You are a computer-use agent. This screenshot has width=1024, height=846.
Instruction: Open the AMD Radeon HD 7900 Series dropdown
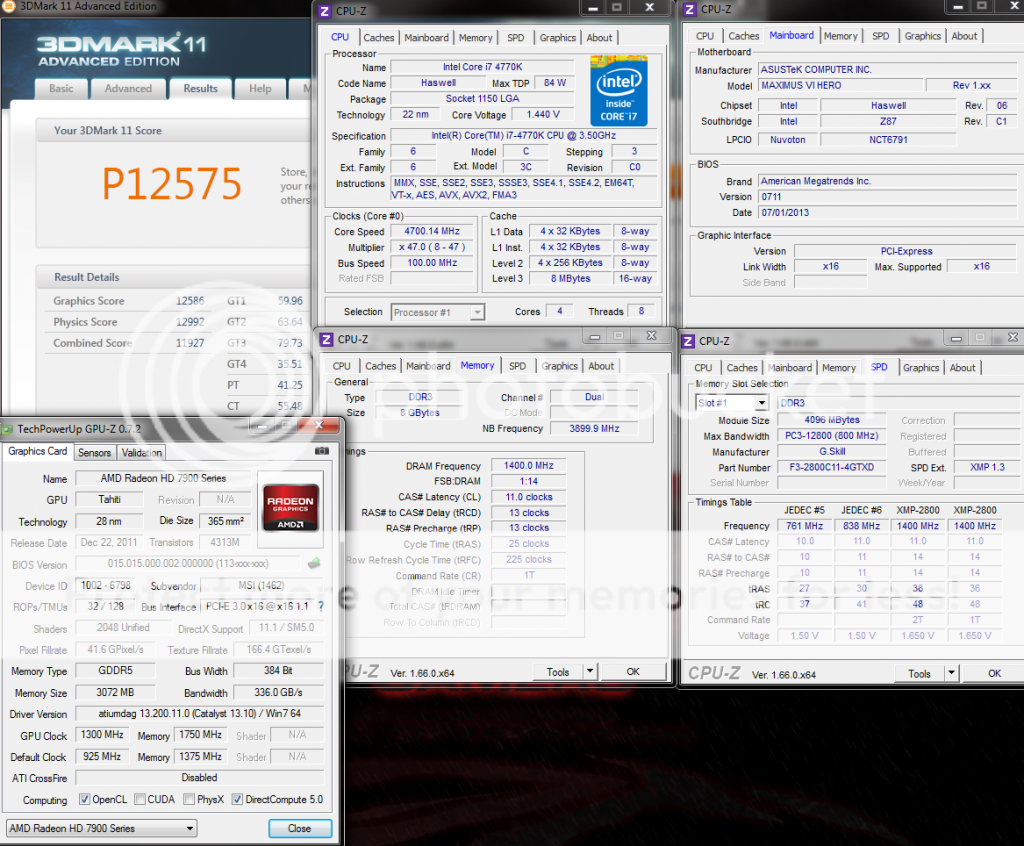click(101, 828)
